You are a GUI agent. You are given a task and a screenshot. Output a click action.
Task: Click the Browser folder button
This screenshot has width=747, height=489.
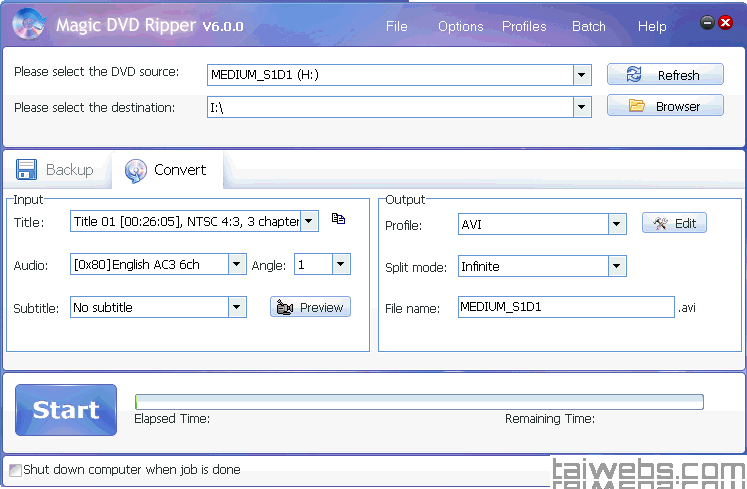(665, 106)
